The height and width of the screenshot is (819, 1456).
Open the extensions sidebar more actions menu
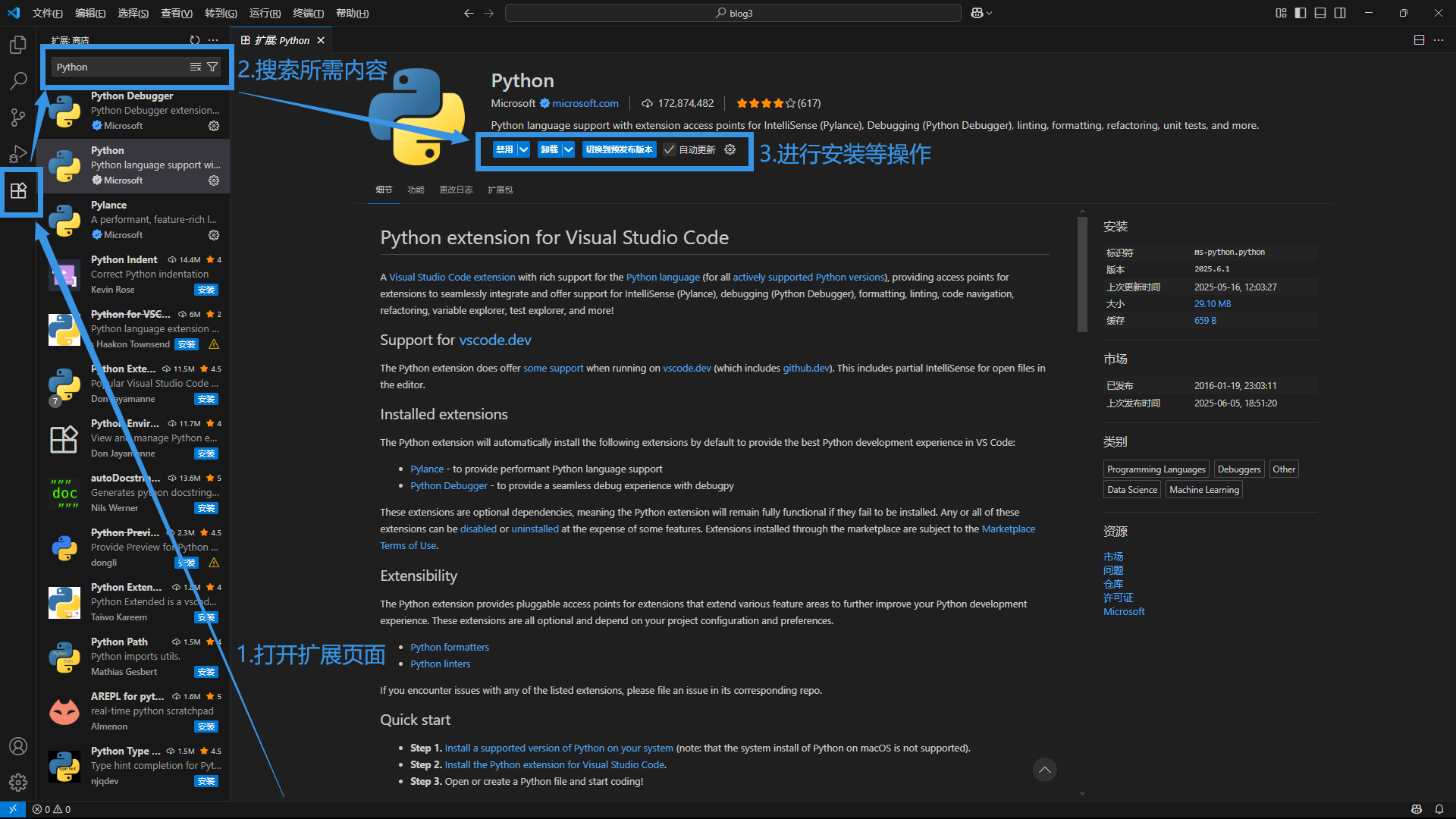tap(213, 40)
